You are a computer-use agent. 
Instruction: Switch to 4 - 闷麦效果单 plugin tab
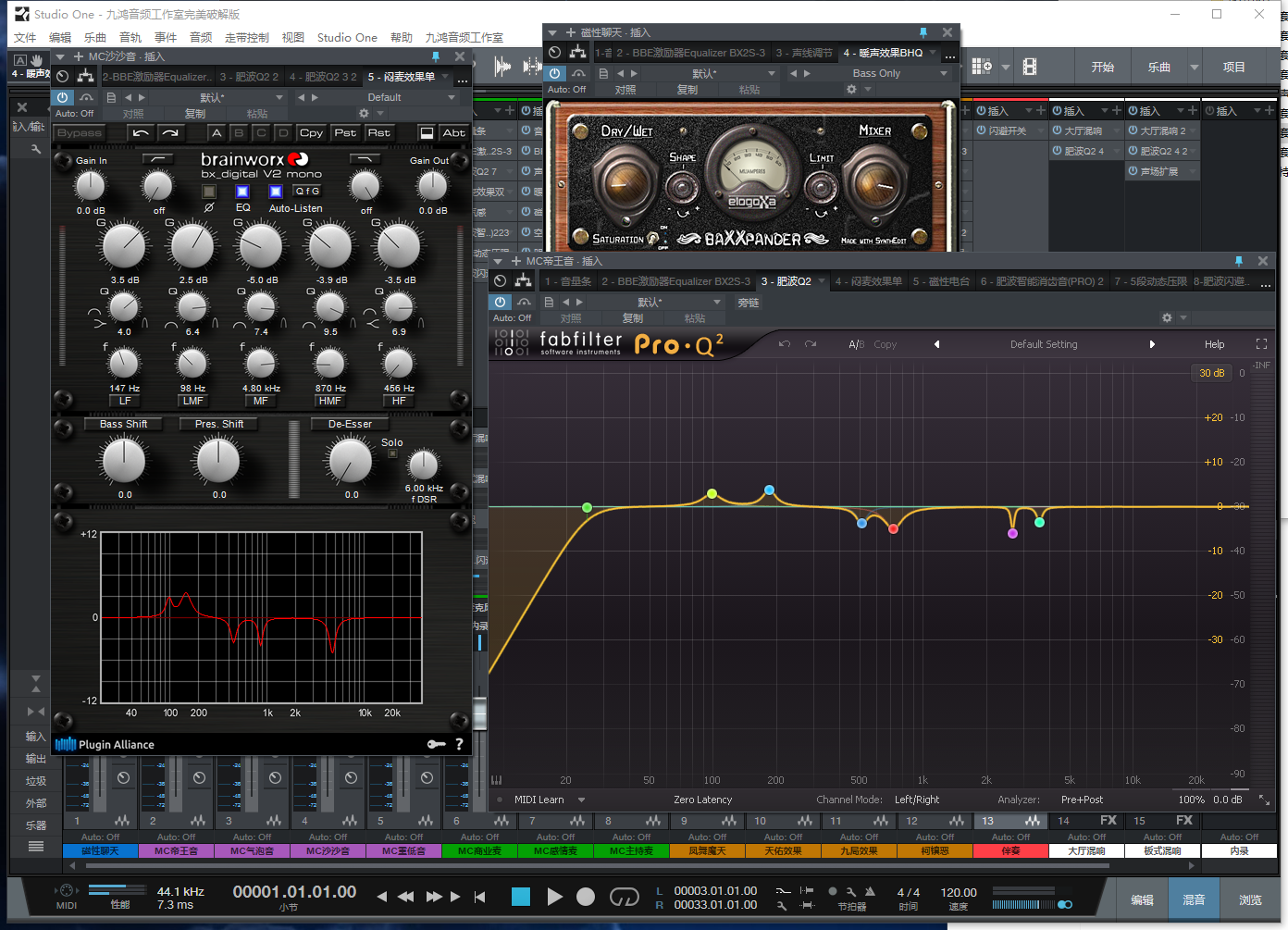coord(867,281)
